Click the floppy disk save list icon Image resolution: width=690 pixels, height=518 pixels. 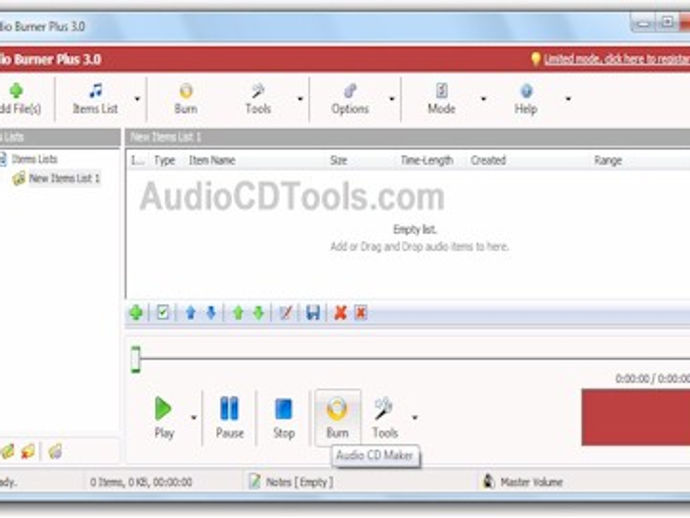click(313, 313)
